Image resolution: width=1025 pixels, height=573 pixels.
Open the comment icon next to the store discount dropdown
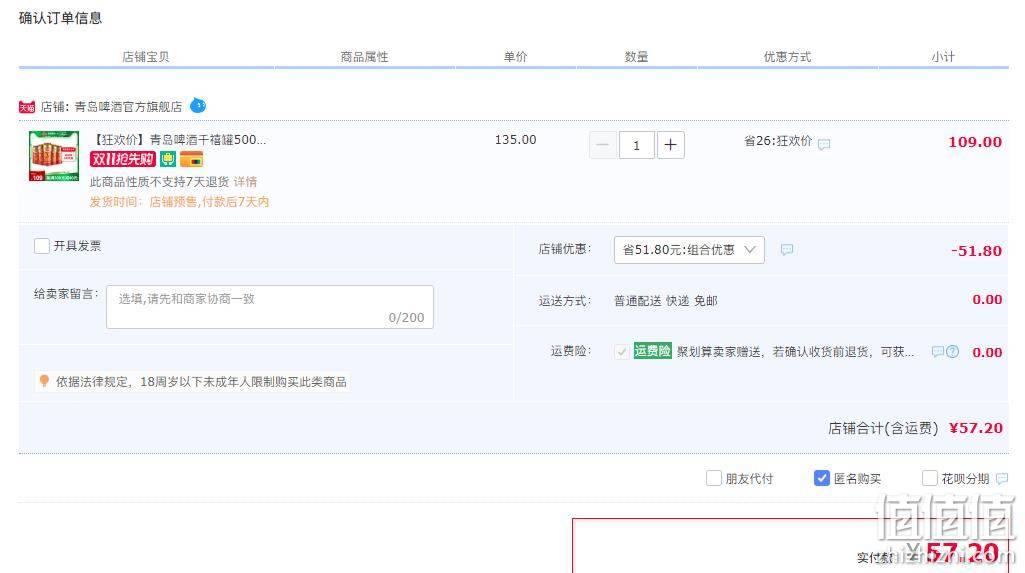(x=787, y=250)
